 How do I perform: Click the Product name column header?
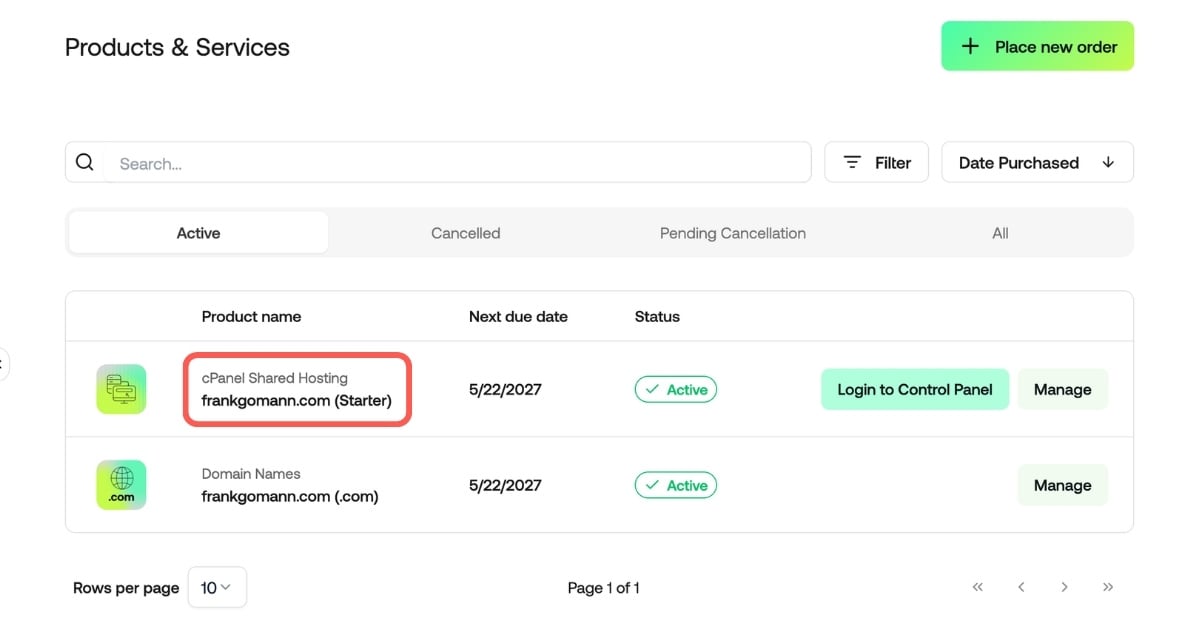pos(251,316)
